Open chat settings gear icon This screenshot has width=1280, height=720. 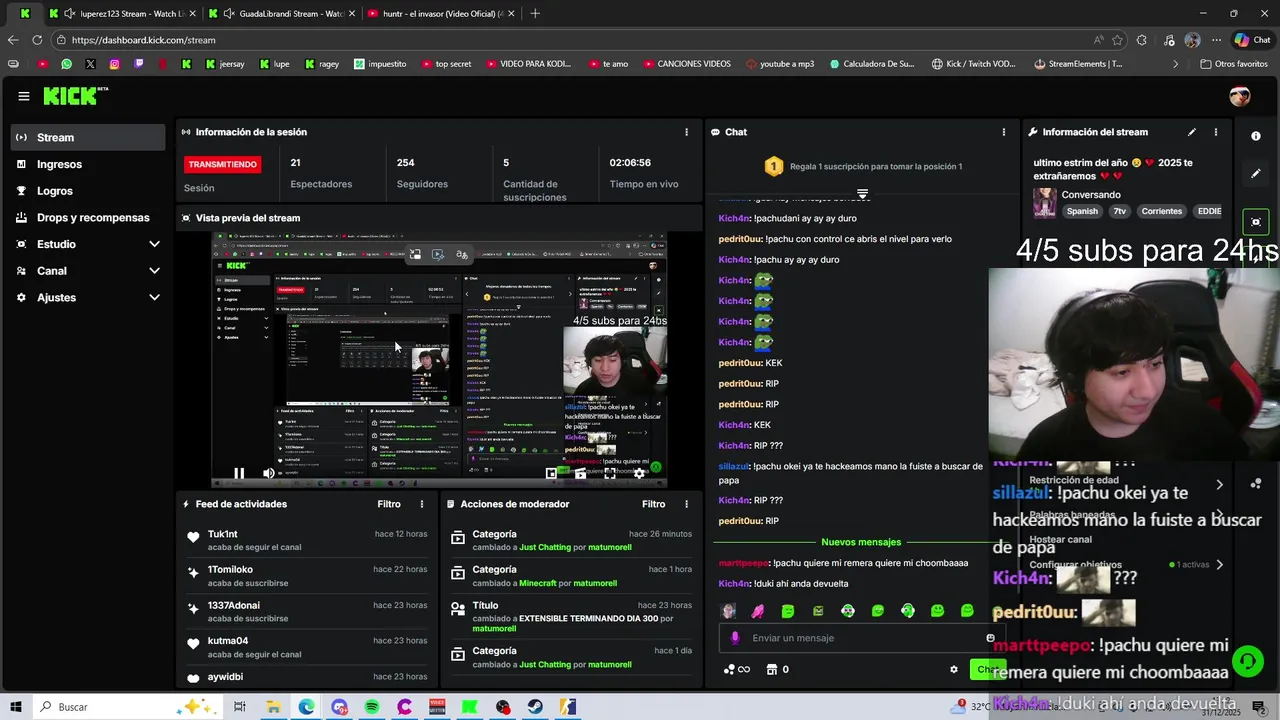[x=954, y=670]
